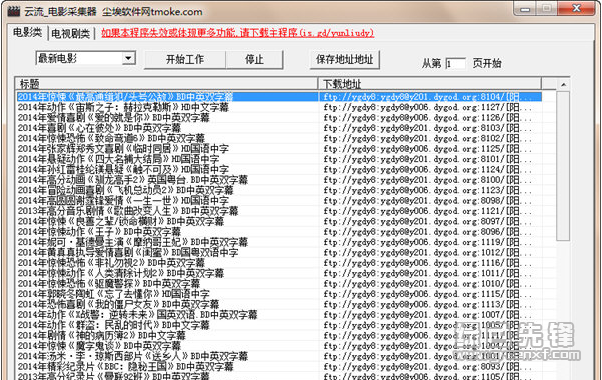Click the 停止 button
This screenshot has height=380, width=602.
click(254, 59)
